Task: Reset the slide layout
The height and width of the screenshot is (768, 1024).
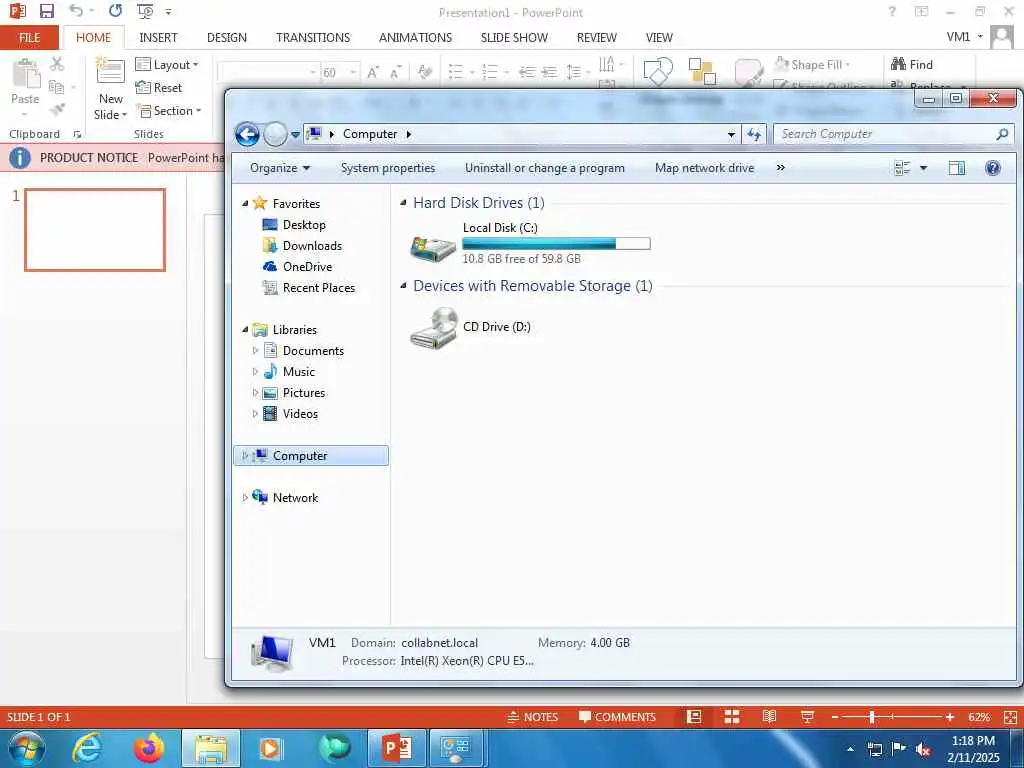Action: (x=159, y=88)
